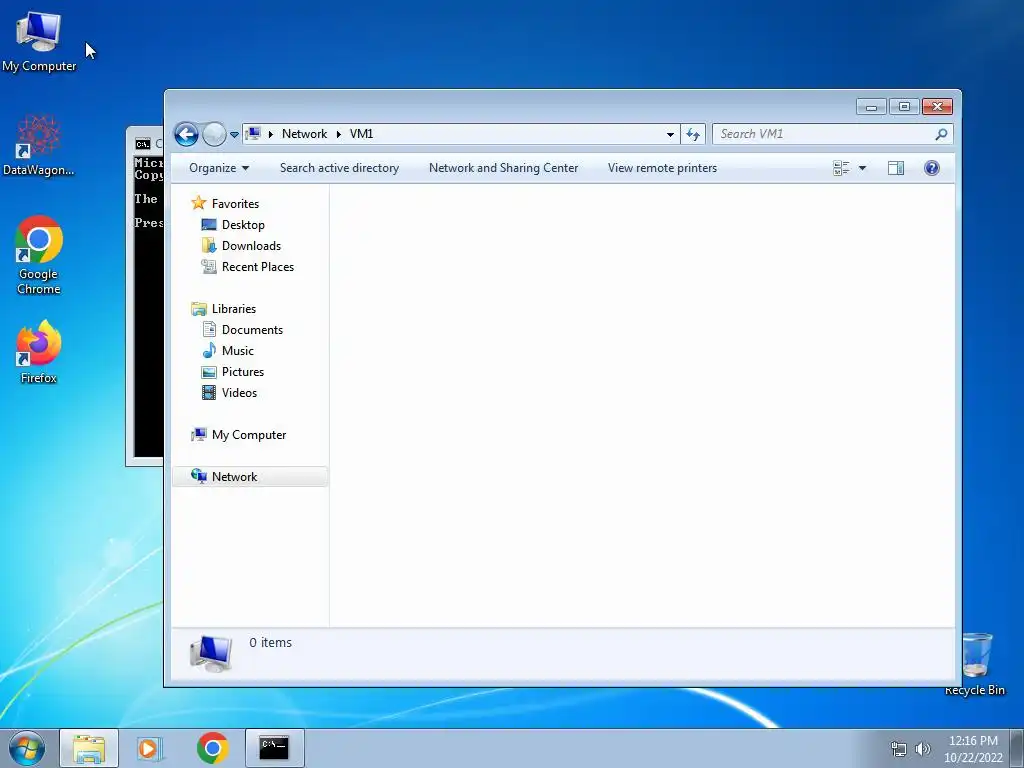Open the DataWagon desktop shortcut
This screenshot has height=768, width=1024.
coord(39,145)
